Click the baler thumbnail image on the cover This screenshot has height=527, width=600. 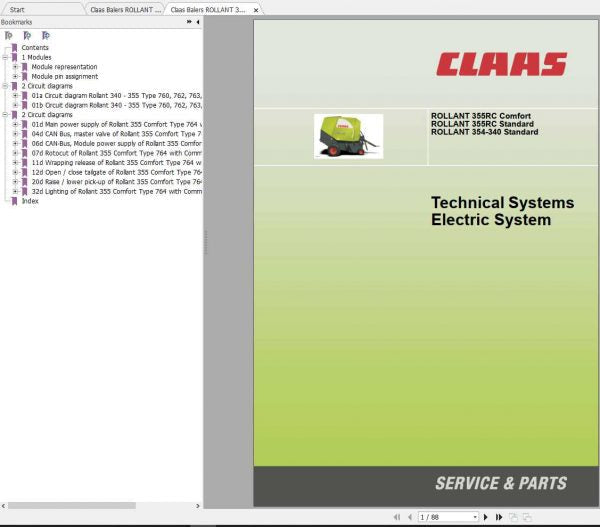(x=348, y=136)
